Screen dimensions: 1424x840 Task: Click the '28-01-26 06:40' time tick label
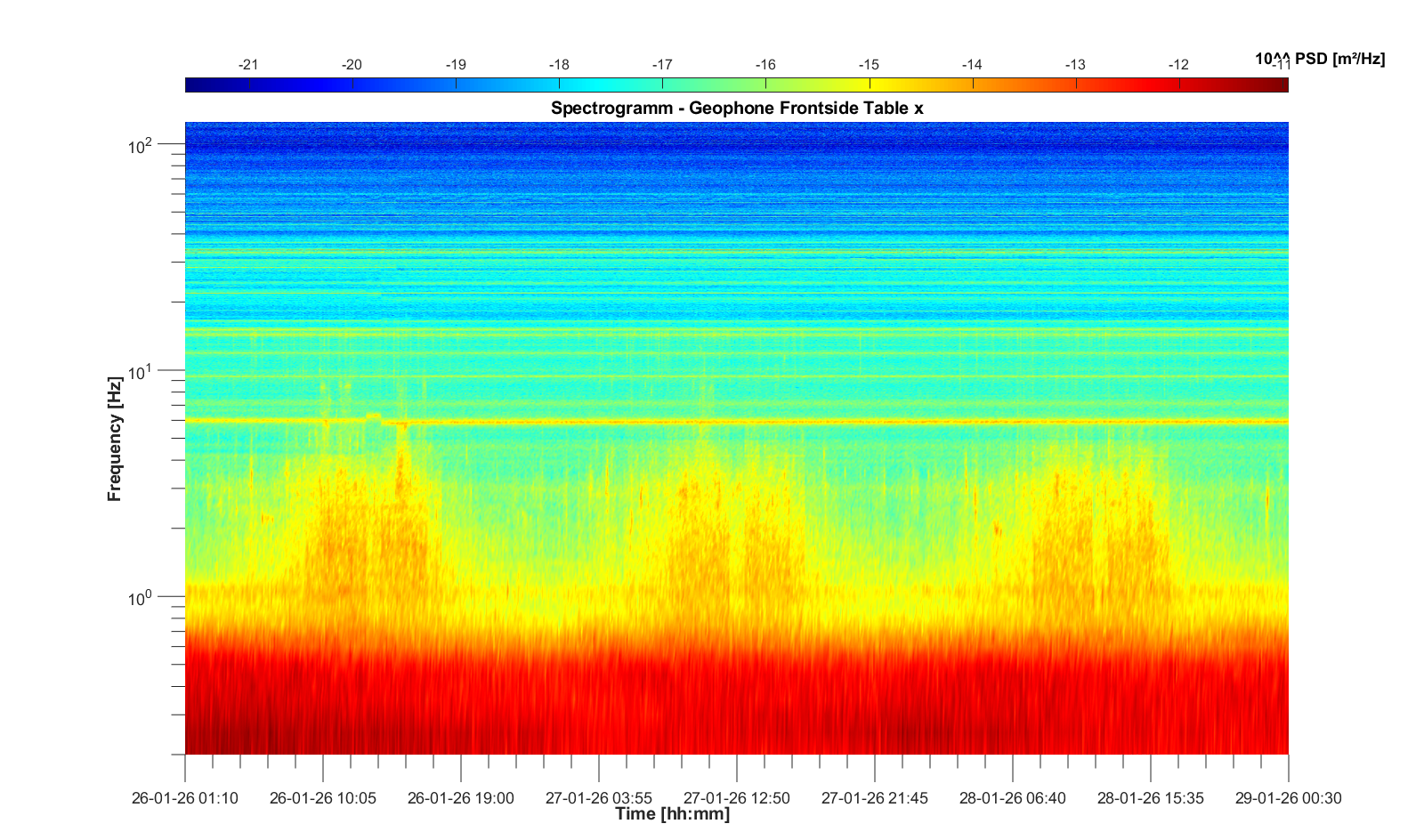[1012, 798]
